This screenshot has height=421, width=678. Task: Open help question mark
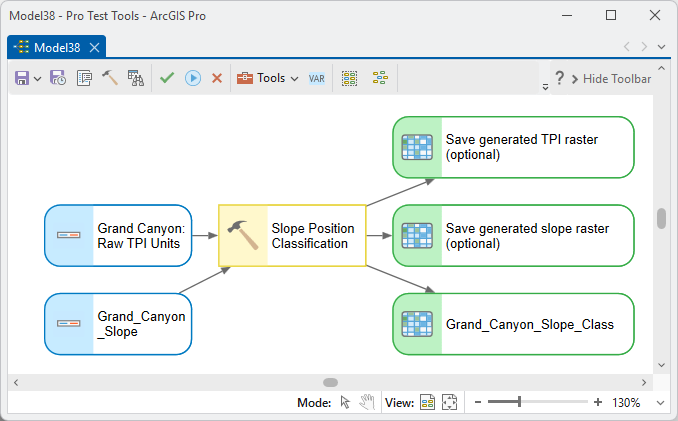(x=560, y=78)
